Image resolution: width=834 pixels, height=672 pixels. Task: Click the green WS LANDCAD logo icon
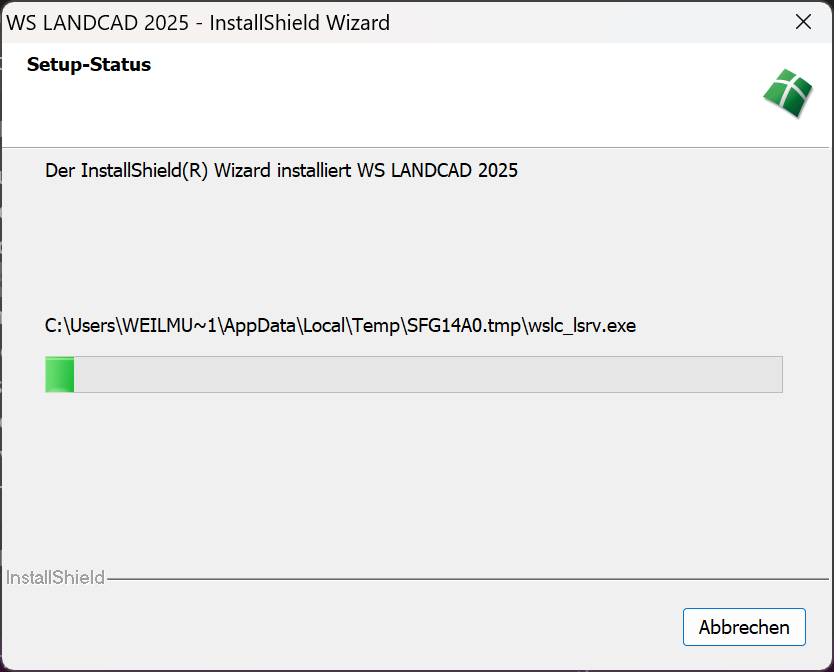pos(787,94)
